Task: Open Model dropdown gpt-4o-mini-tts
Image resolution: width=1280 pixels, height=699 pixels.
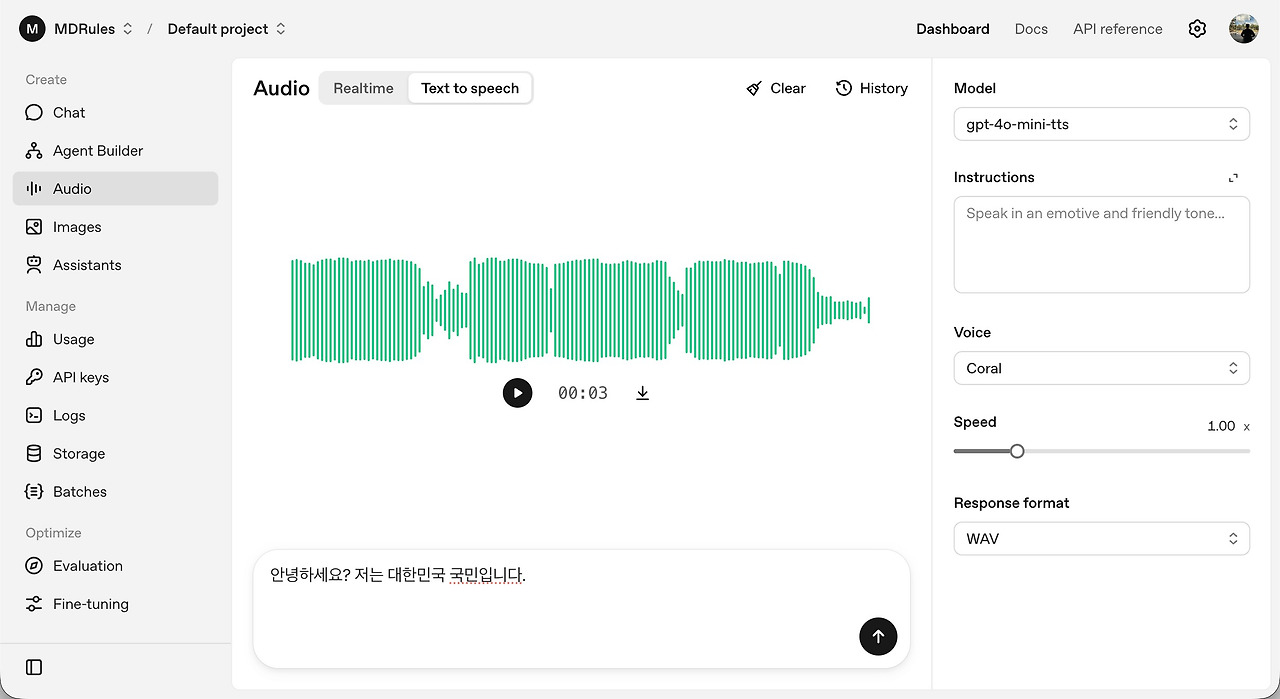Action: pos(1102,124)
